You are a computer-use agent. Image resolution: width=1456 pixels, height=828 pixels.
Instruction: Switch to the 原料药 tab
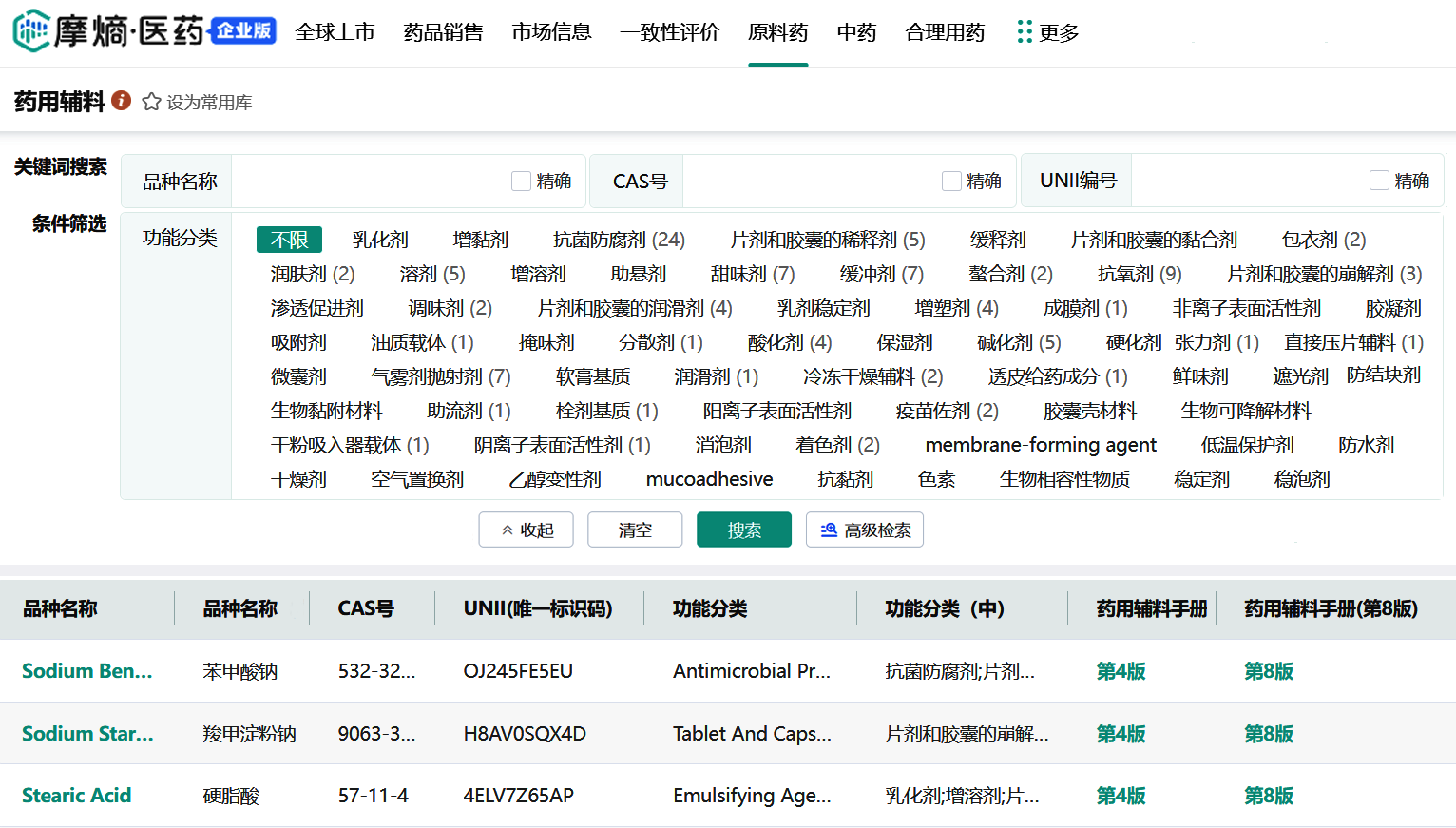(x=777, y=32)
